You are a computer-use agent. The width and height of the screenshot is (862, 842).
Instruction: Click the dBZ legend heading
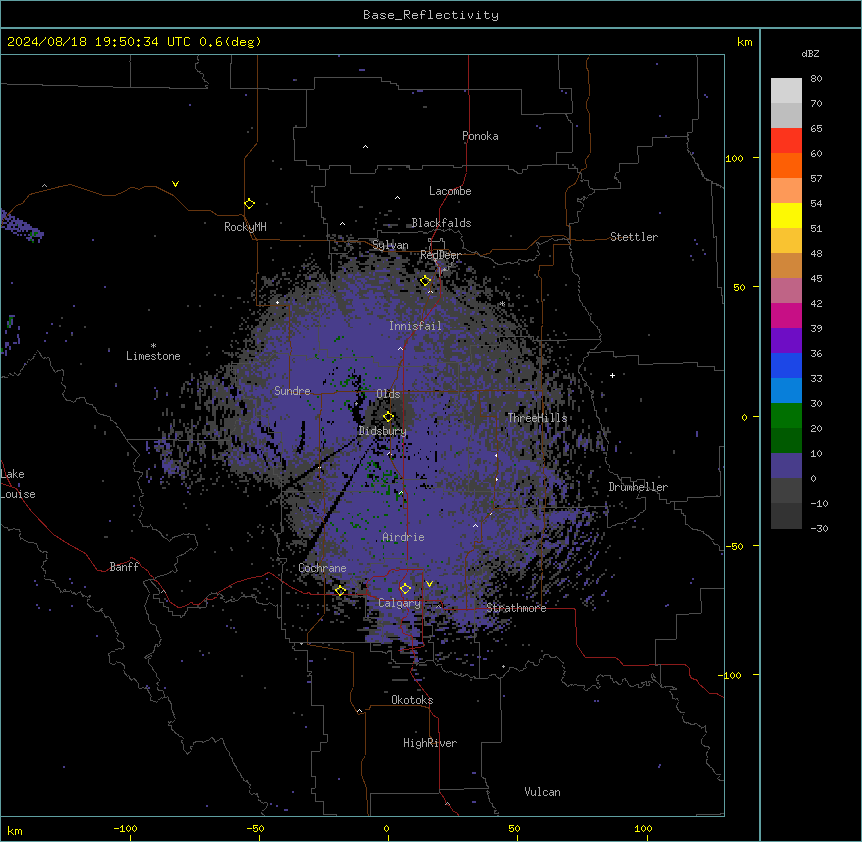(810, 53)
